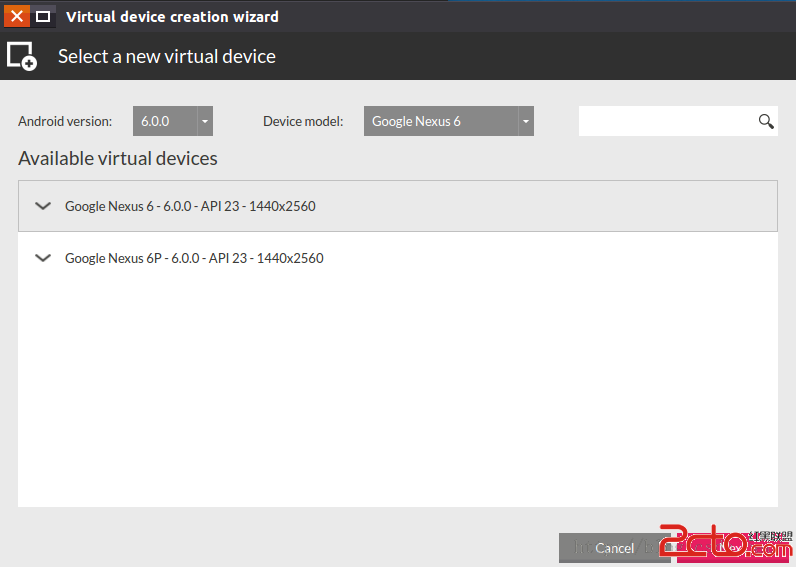Close the Virtual device creation wizard window
796x567 pixels.
click(17, 16)
